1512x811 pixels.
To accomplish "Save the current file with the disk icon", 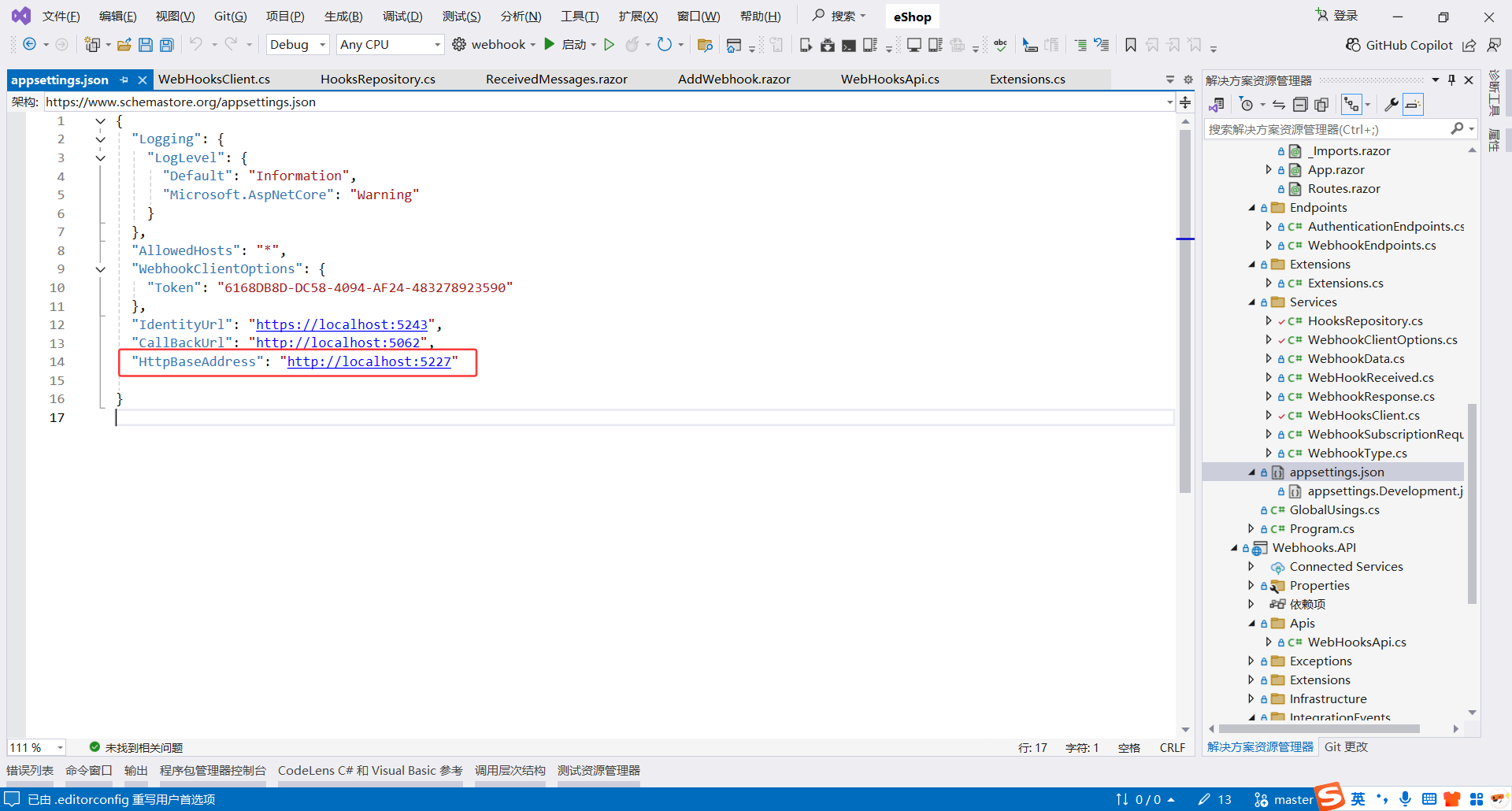I will [146, 45].
